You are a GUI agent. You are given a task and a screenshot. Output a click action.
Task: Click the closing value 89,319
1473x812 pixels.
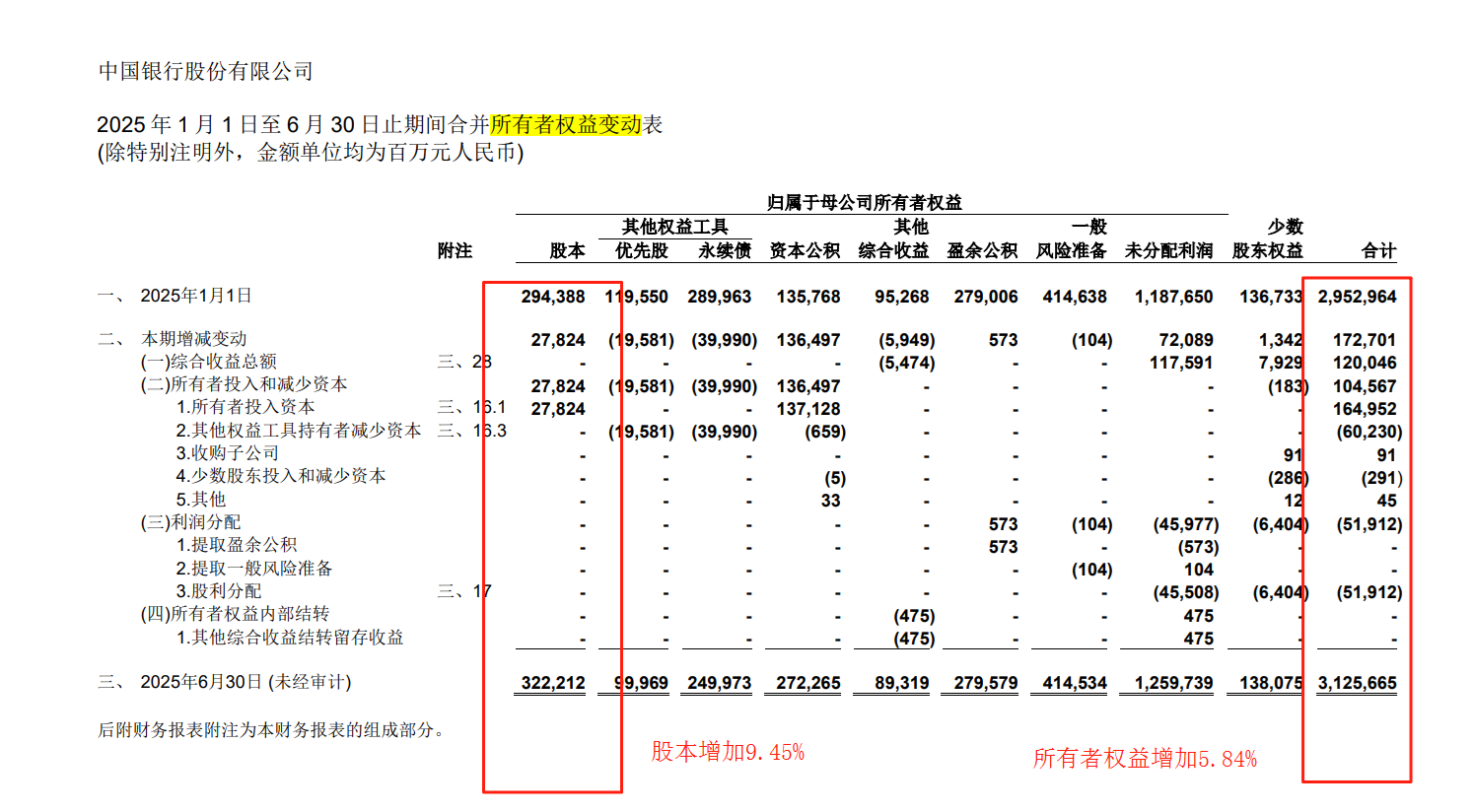[902, 683]
